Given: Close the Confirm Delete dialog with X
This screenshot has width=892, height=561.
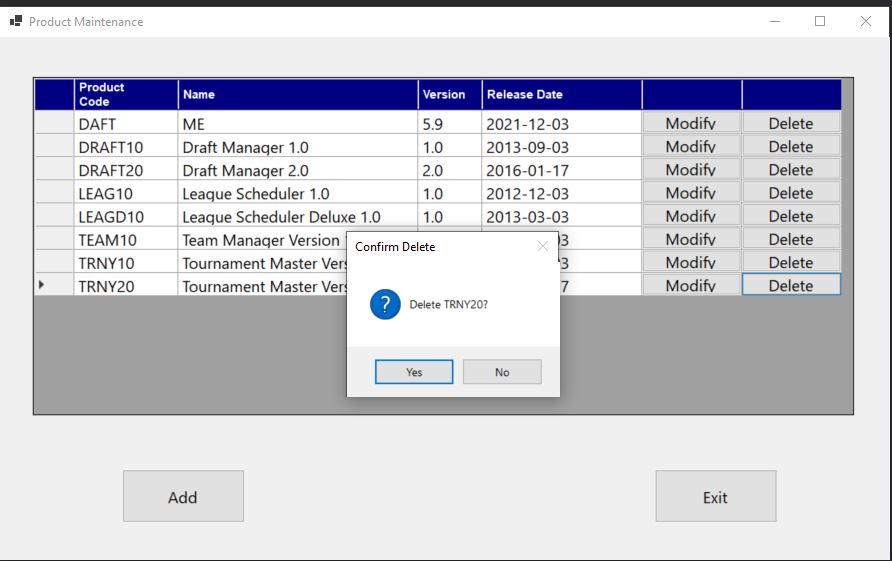Looking at the screenshot, I should pos(543,246).
